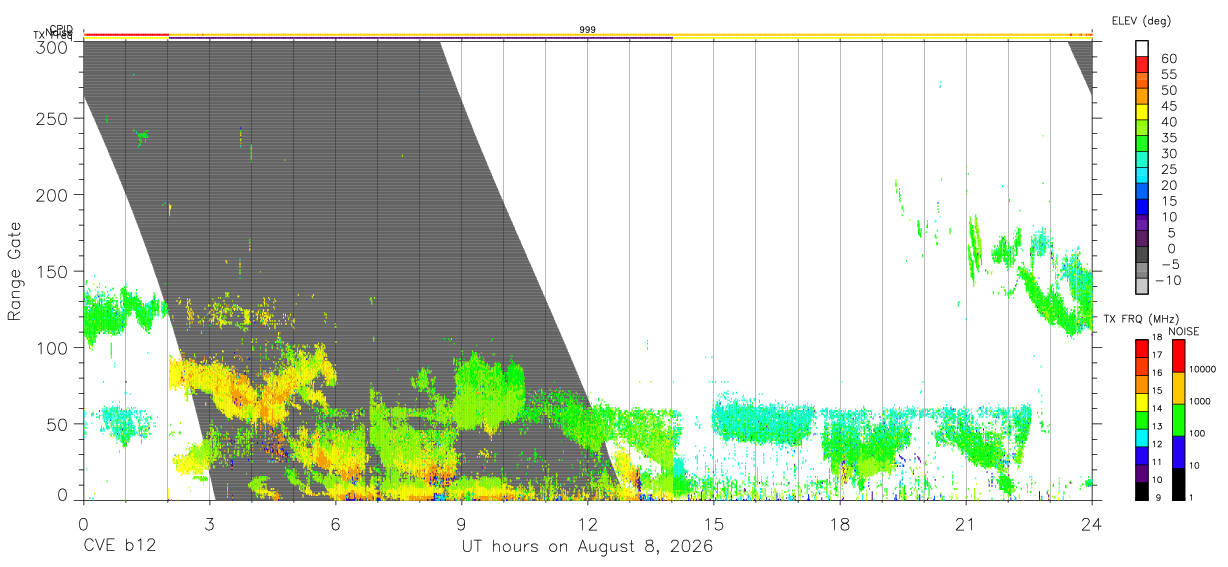1228x567 pixels.
Task: Click the 6 tick on the UT hours axis
Action: [335, 524]
